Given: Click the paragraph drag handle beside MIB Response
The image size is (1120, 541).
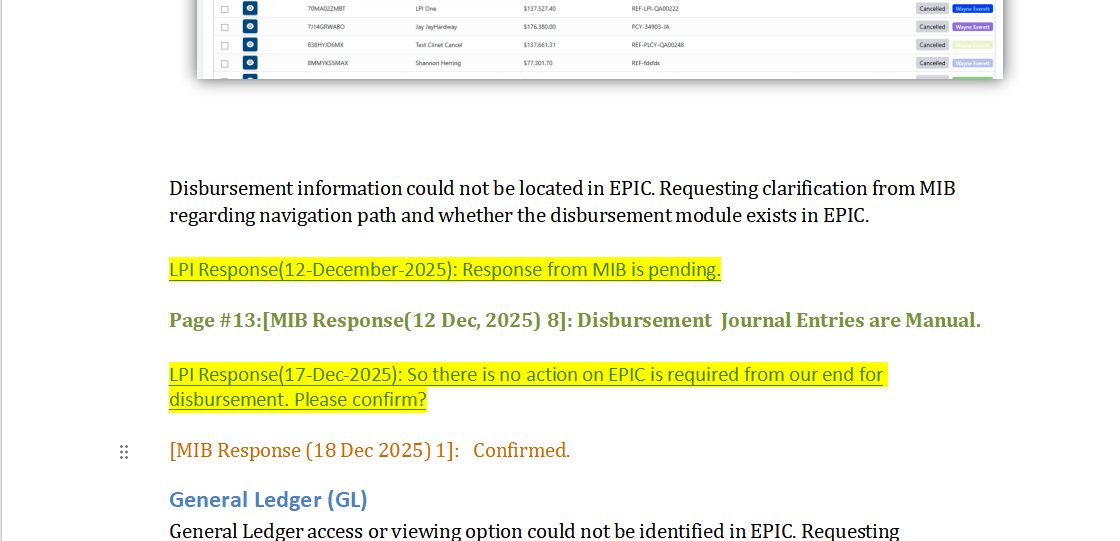Looking at the screenshot, I should [124, 452].
